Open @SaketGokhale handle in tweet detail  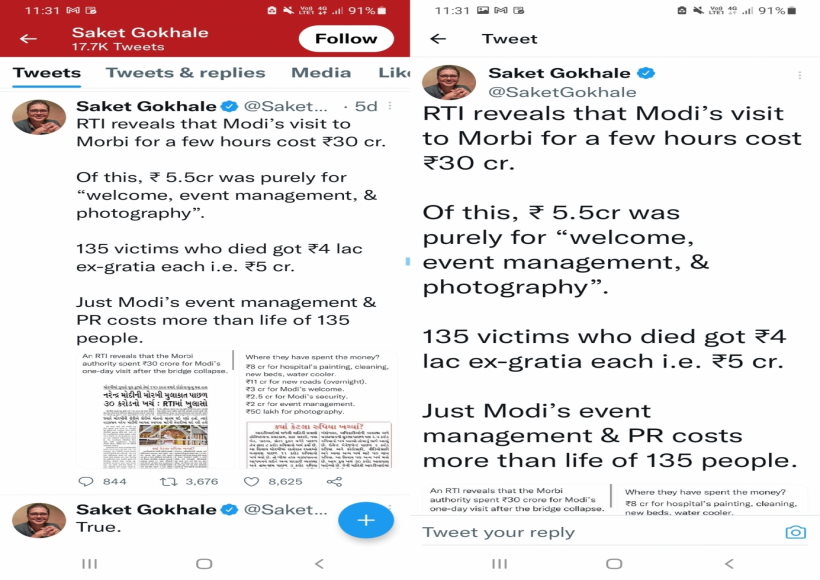pyautogui.click(x=562, y=92)
